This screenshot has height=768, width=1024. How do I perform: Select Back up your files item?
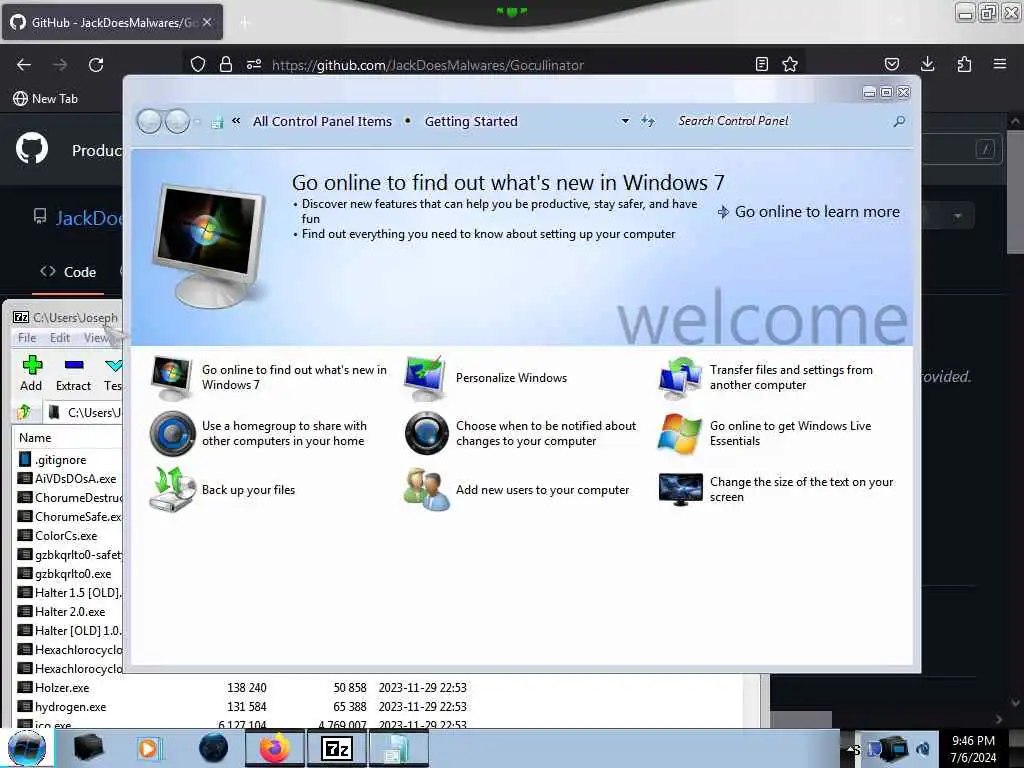[223, 489]
